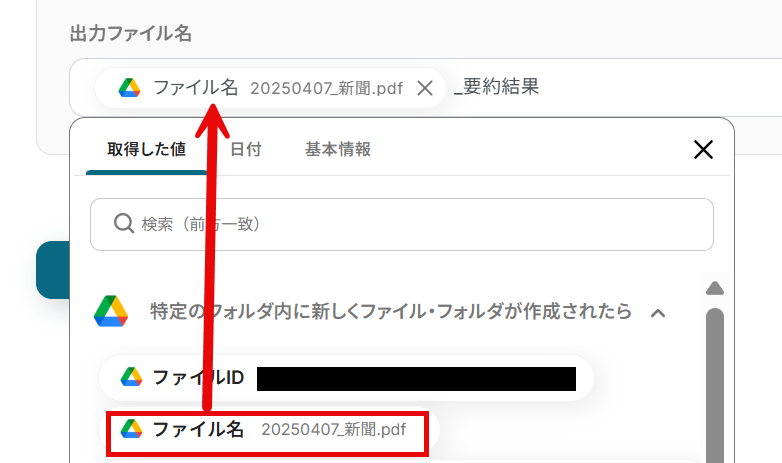Open the 日付 tab
Screen dimensions: 782x463
pos(245,149)
